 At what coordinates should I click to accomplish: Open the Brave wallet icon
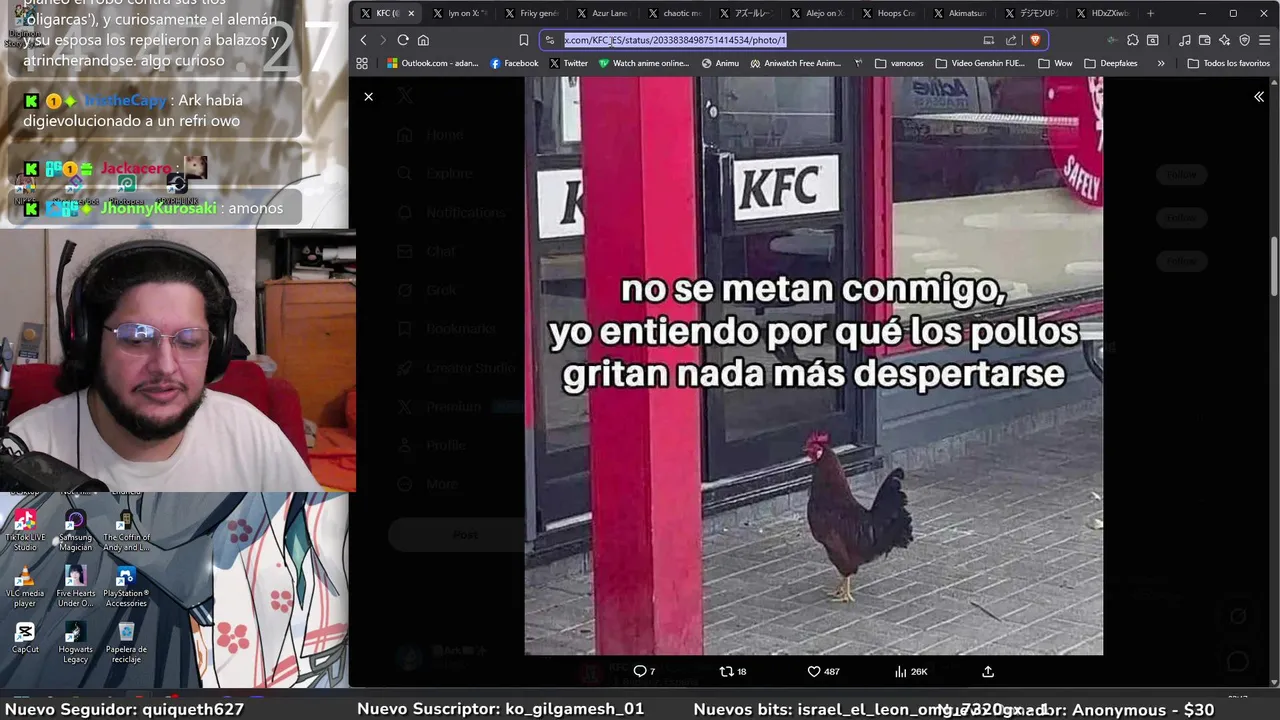pyautogui.click(x=1204, y=40)
